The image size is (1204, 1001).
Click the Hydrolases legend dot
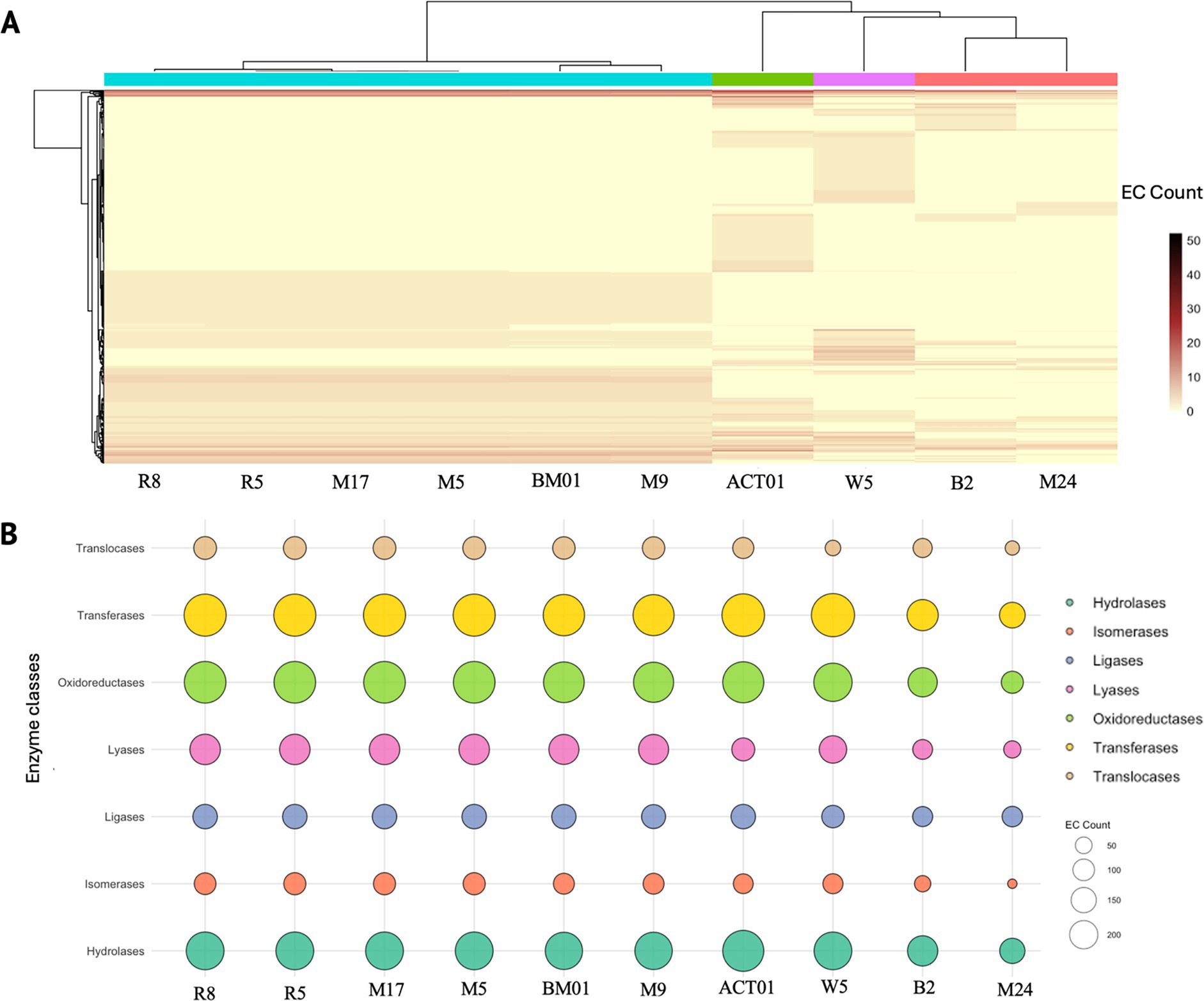coord(1070,603)
